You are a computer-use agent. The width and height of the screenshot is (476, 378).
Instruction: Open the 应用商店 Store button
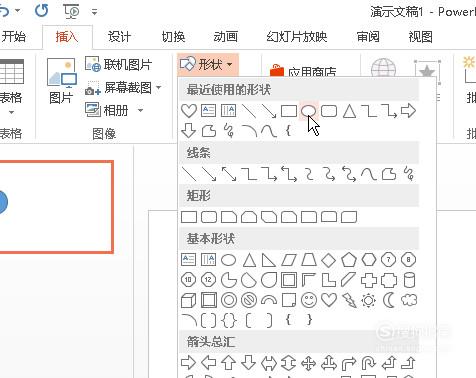[x=303, y=71]
